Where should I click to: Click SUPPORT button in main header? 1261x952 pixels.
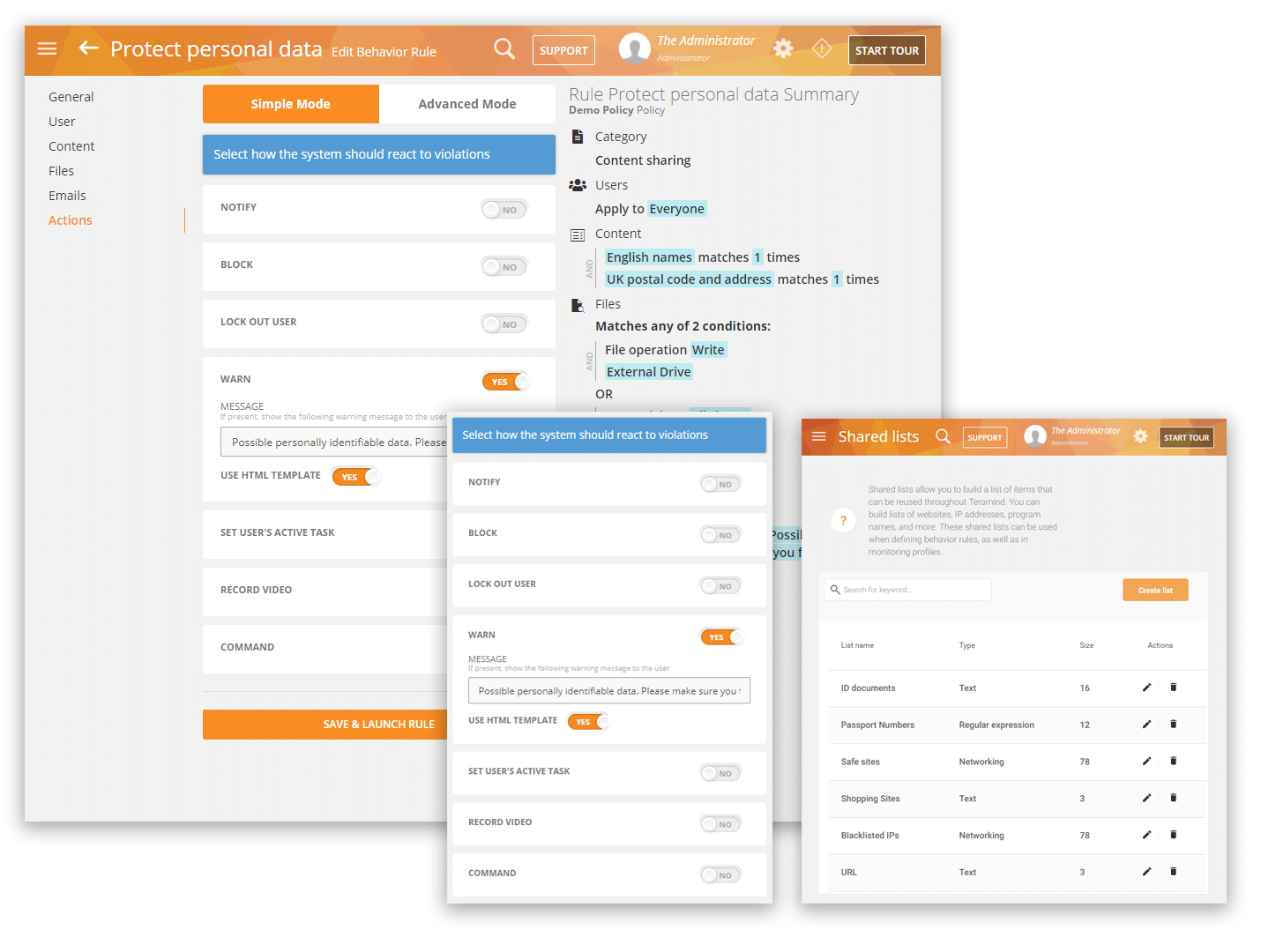563,50
